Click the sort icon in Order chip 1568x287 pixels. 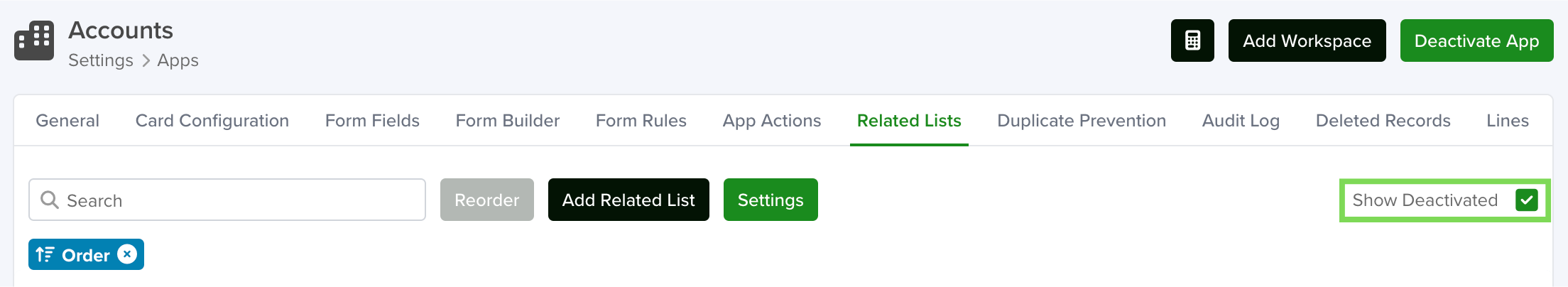tap(45, 254)
